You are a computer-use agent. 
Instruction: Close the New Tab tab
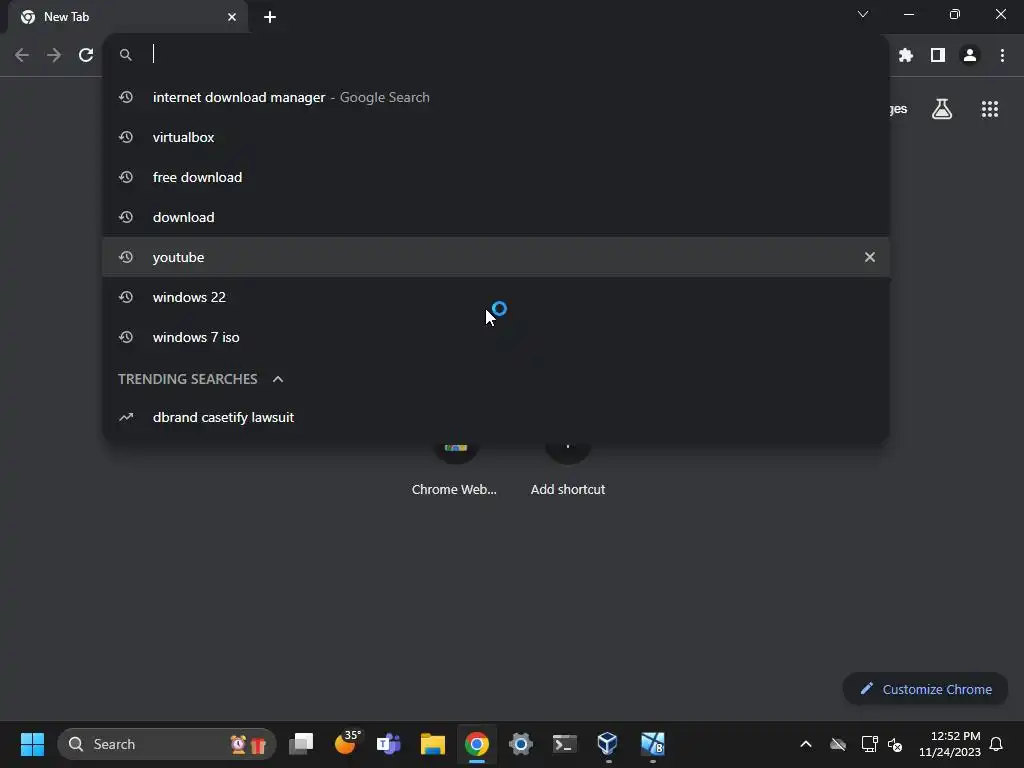(232, 17)
